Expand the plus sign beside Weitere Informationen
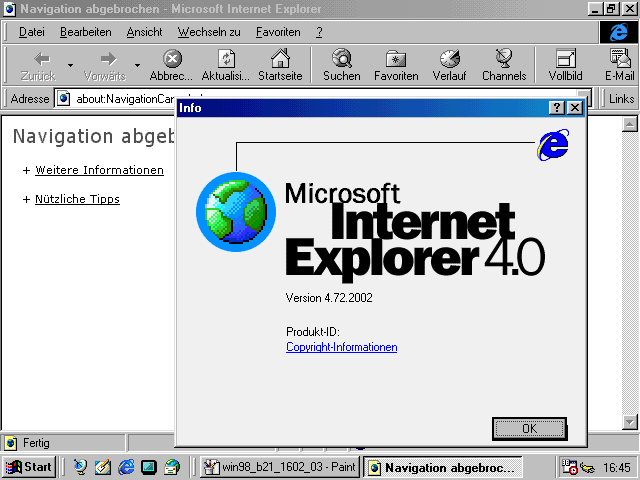 point(27,170)
